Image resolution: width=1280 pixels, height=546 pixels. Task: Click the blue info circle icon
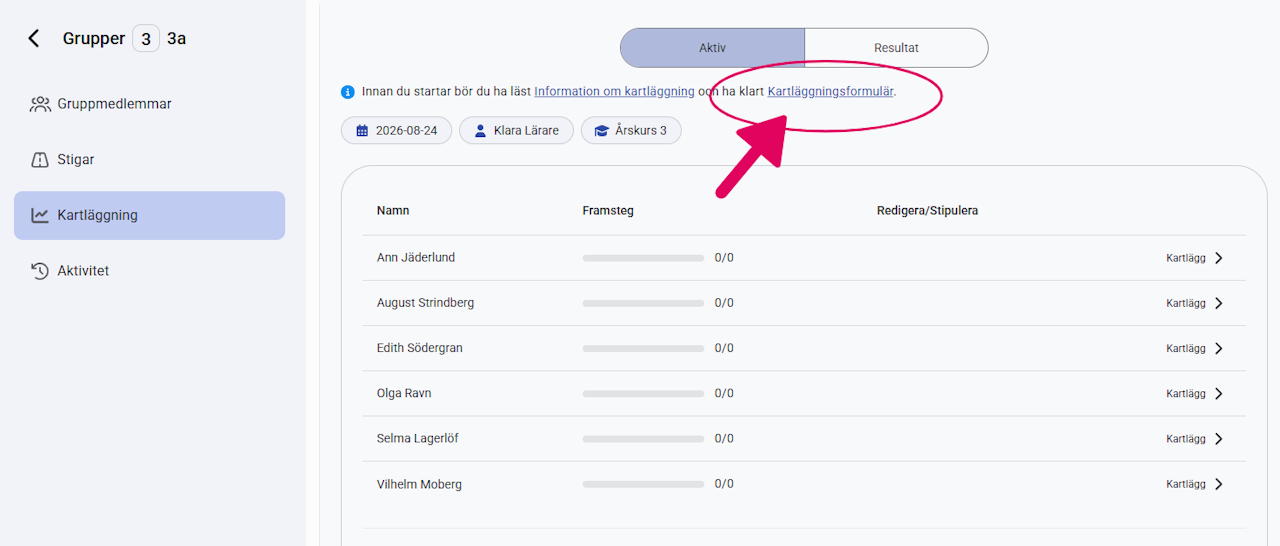point(348,92)
